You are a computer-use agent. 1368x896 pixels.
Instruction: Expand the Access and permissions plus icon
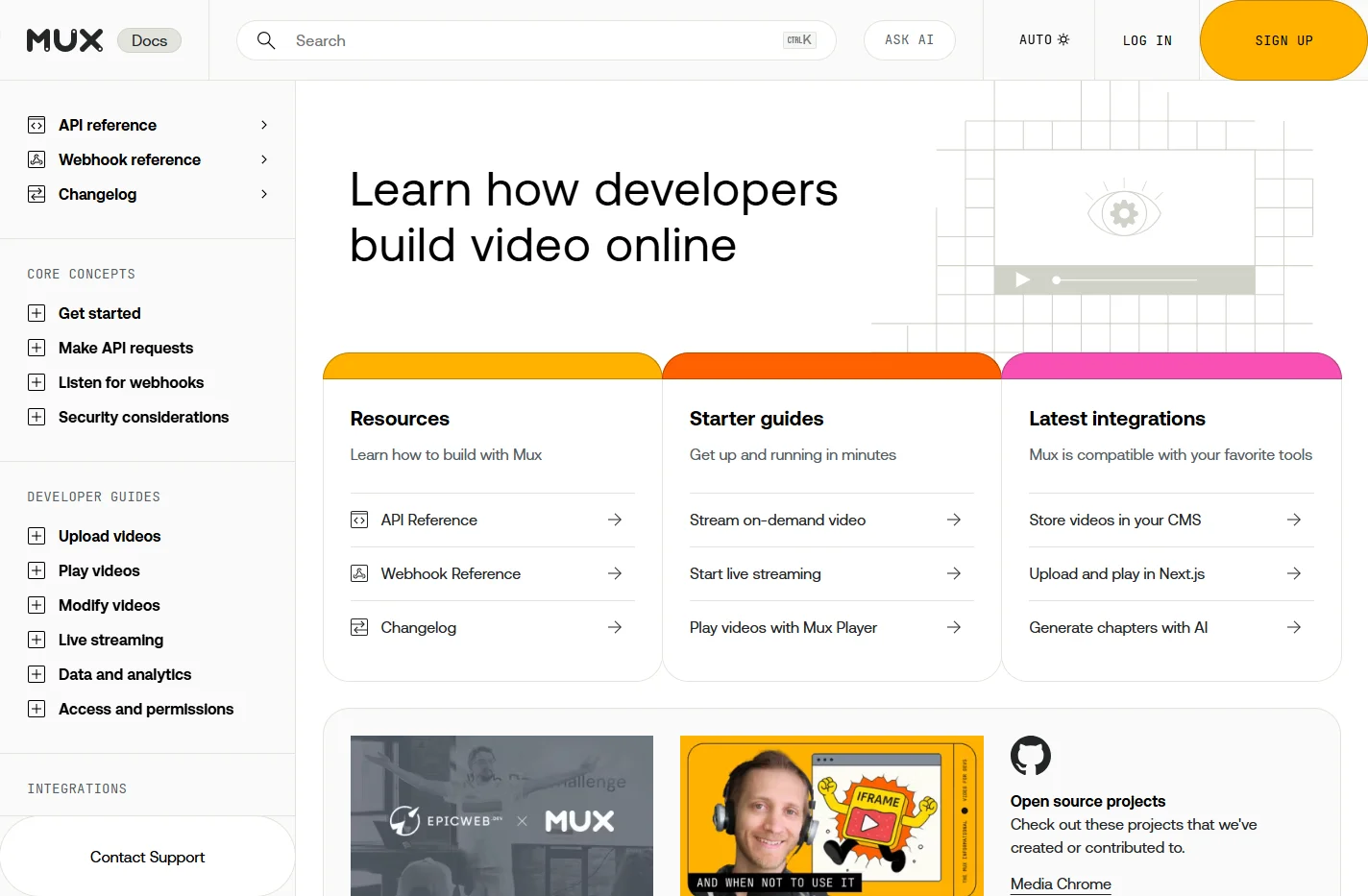(x=37, y=709)
